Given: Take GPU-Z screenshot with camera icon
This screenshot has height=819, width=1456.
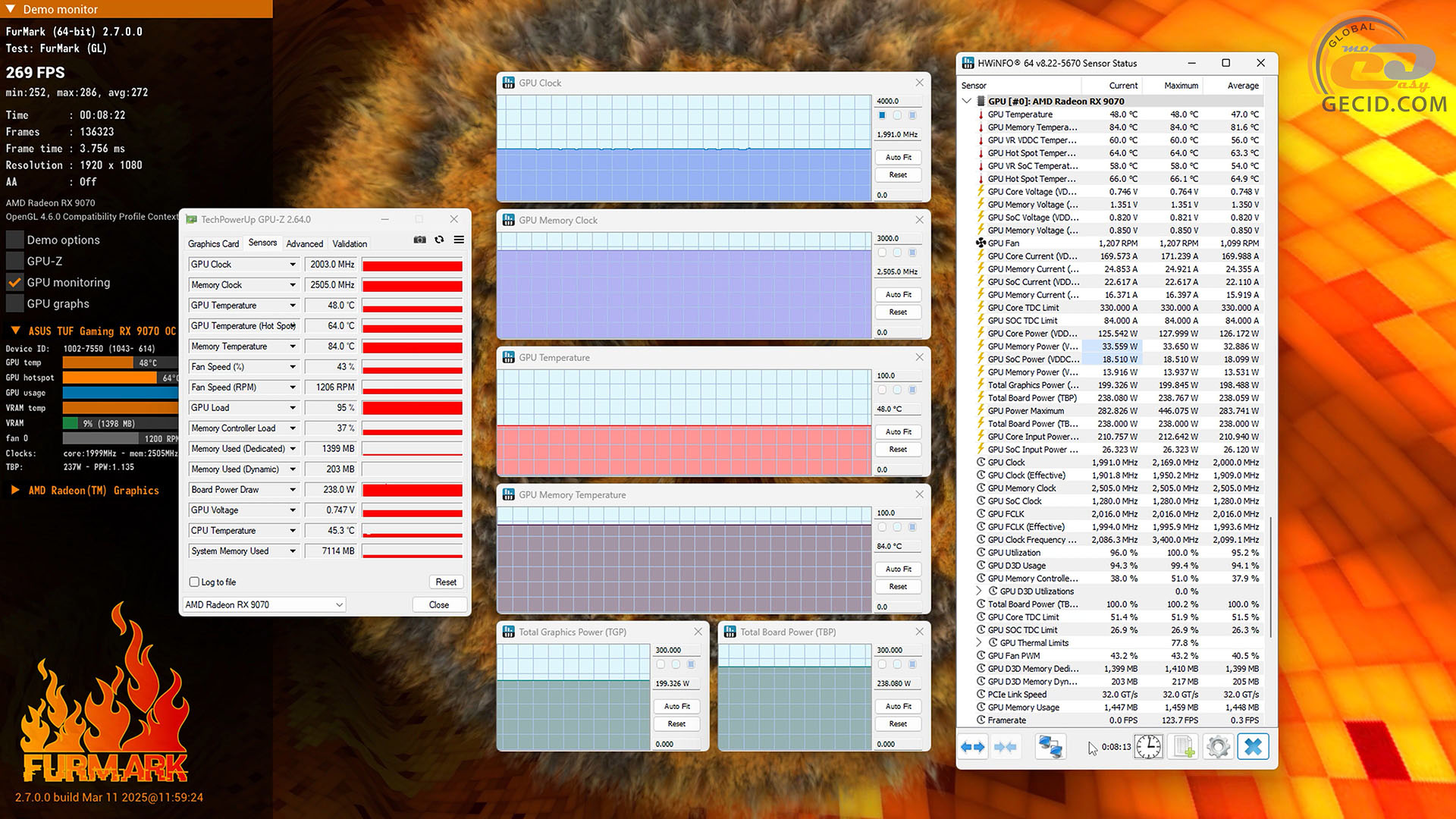Looking at the screenshot, I should [419, 240].
